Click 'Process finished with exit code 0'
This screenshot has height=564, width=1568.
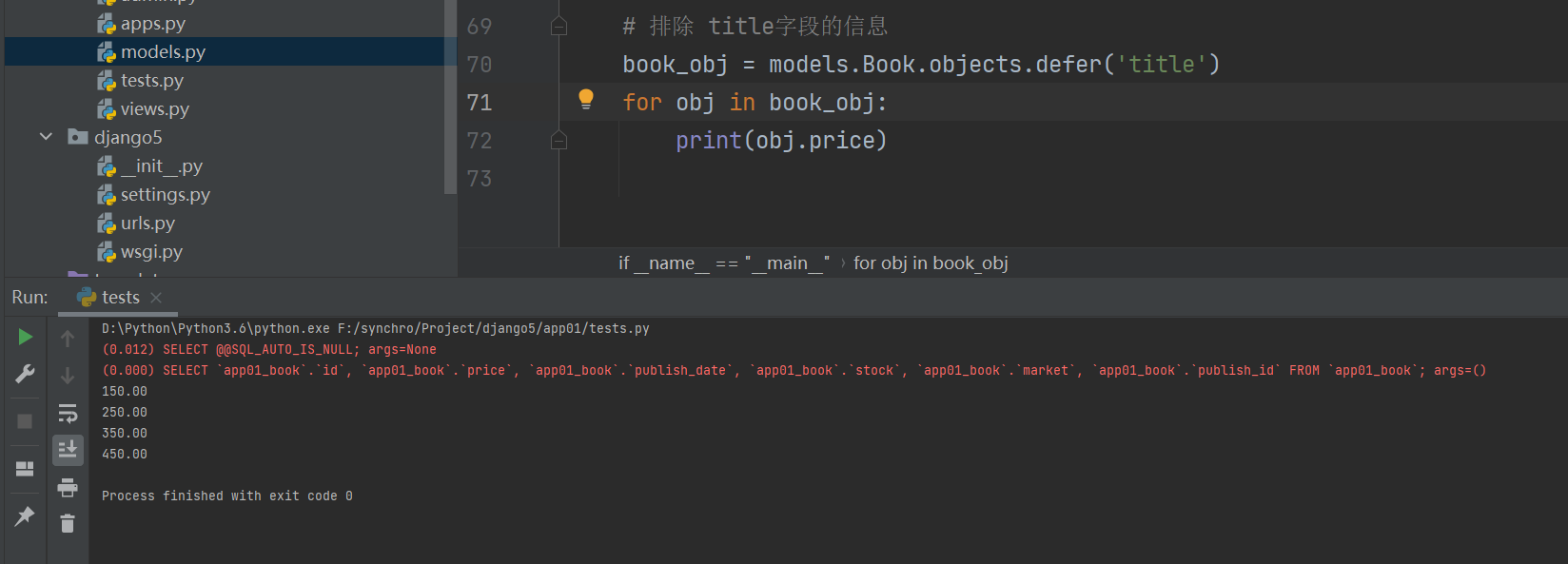coord(227,496)
